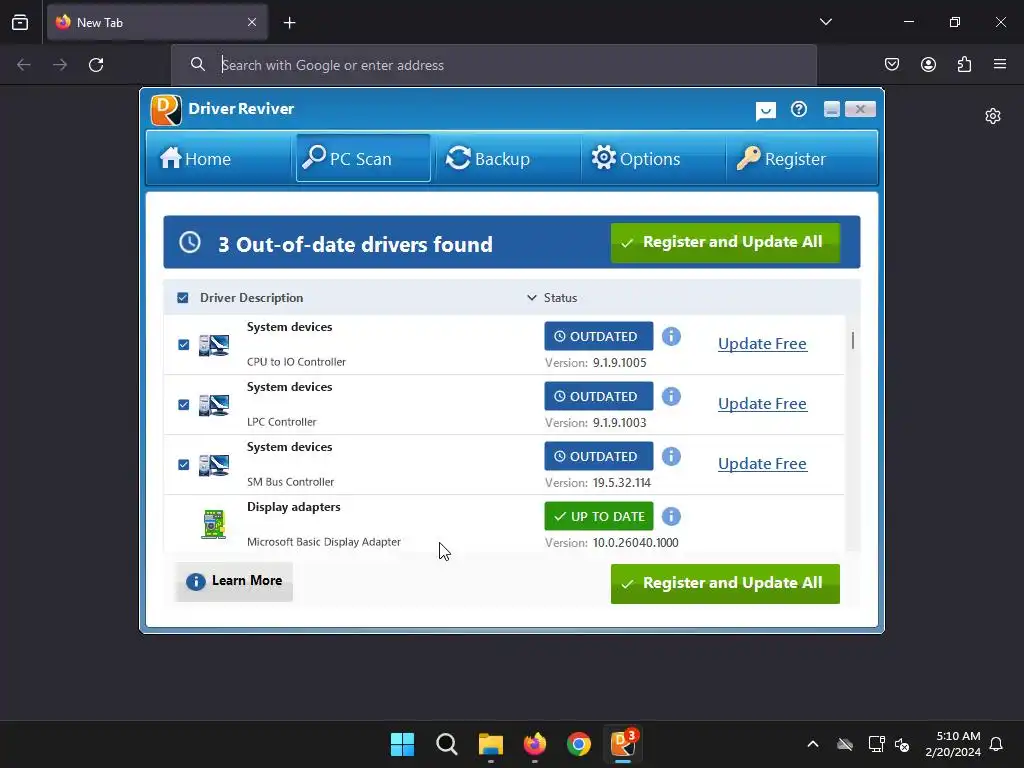The height and width of the screenshot is (768, 1024).
Task: Open Firefox View tab manager icon
Action: click(20, 22)
